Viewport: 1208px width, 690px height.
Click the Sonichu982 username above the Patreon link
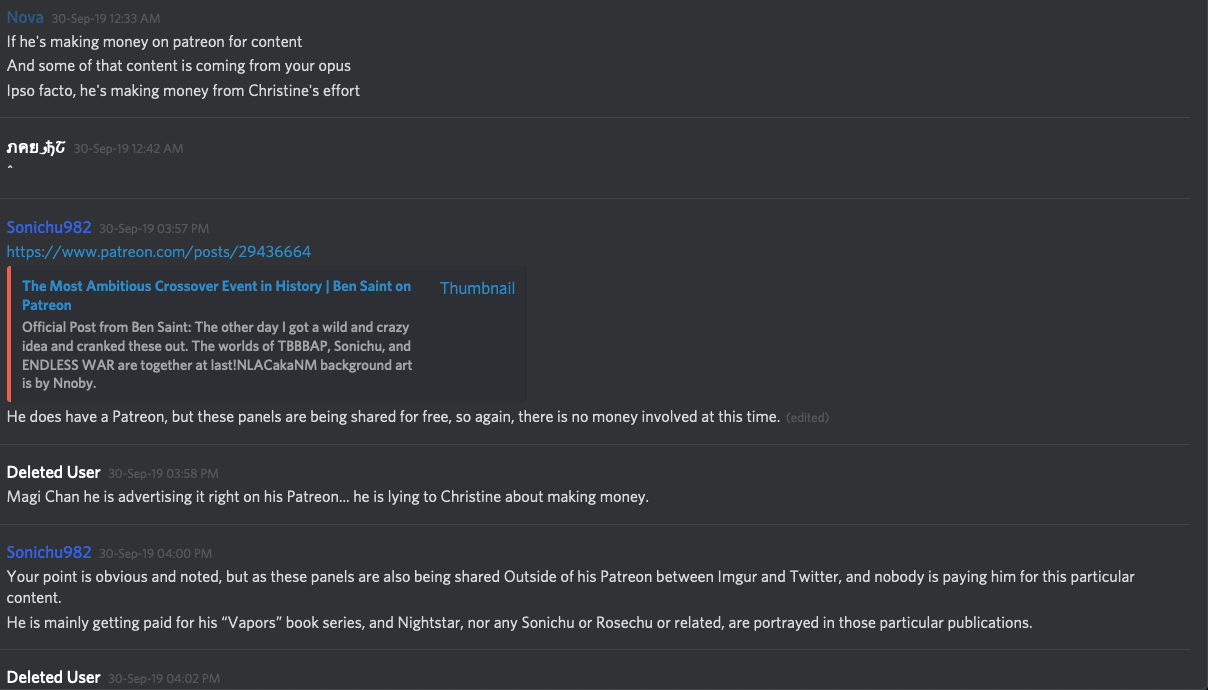pyautogui.click(x=49, y=228)
